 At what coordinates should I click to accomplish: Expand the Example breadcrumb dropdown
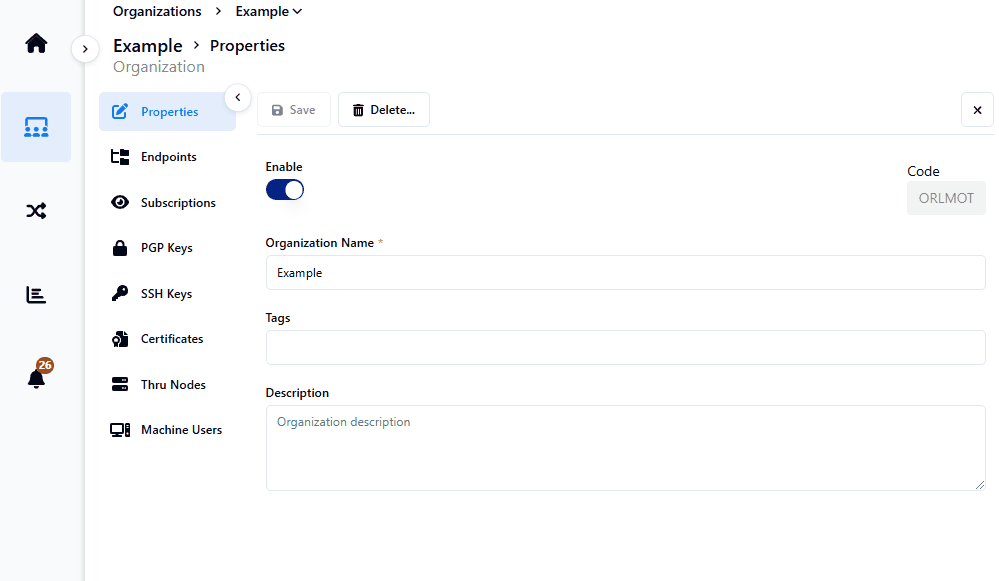click(269, 12)
